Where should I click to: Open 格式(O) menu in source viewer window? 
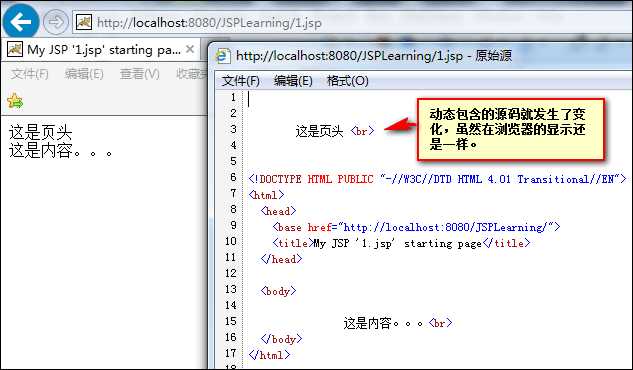pyautogui.click(x=348, y=81)
